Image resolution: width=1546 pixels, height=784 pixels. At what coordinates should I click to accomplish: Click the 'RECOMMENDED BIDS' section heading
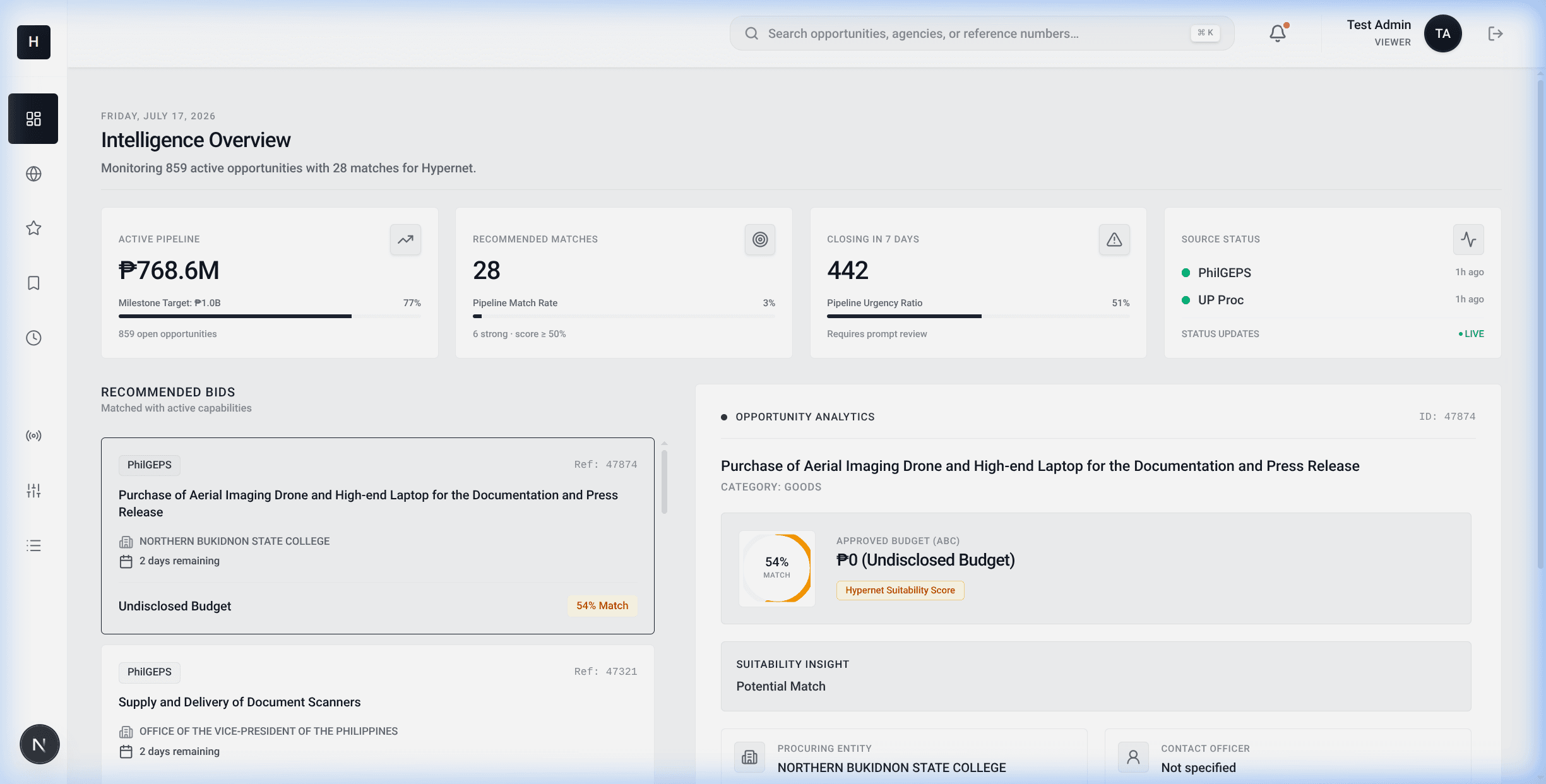pyautogui.click(x=168, y=392)
